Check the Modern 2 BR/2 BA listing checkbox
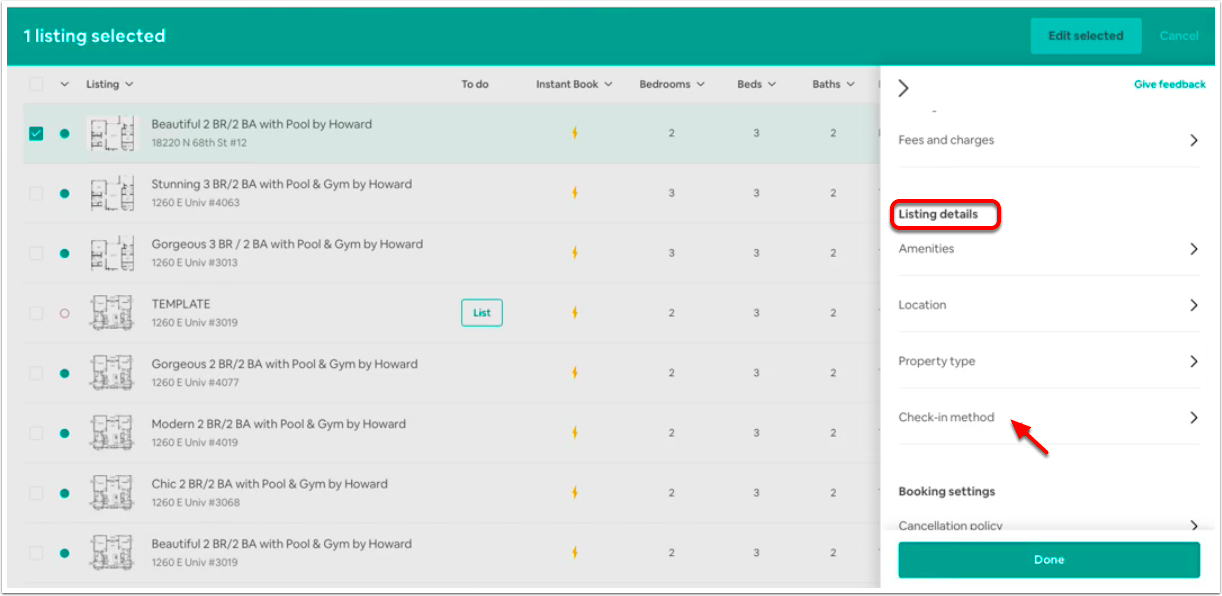1222x596 pixels. (36, 433)
